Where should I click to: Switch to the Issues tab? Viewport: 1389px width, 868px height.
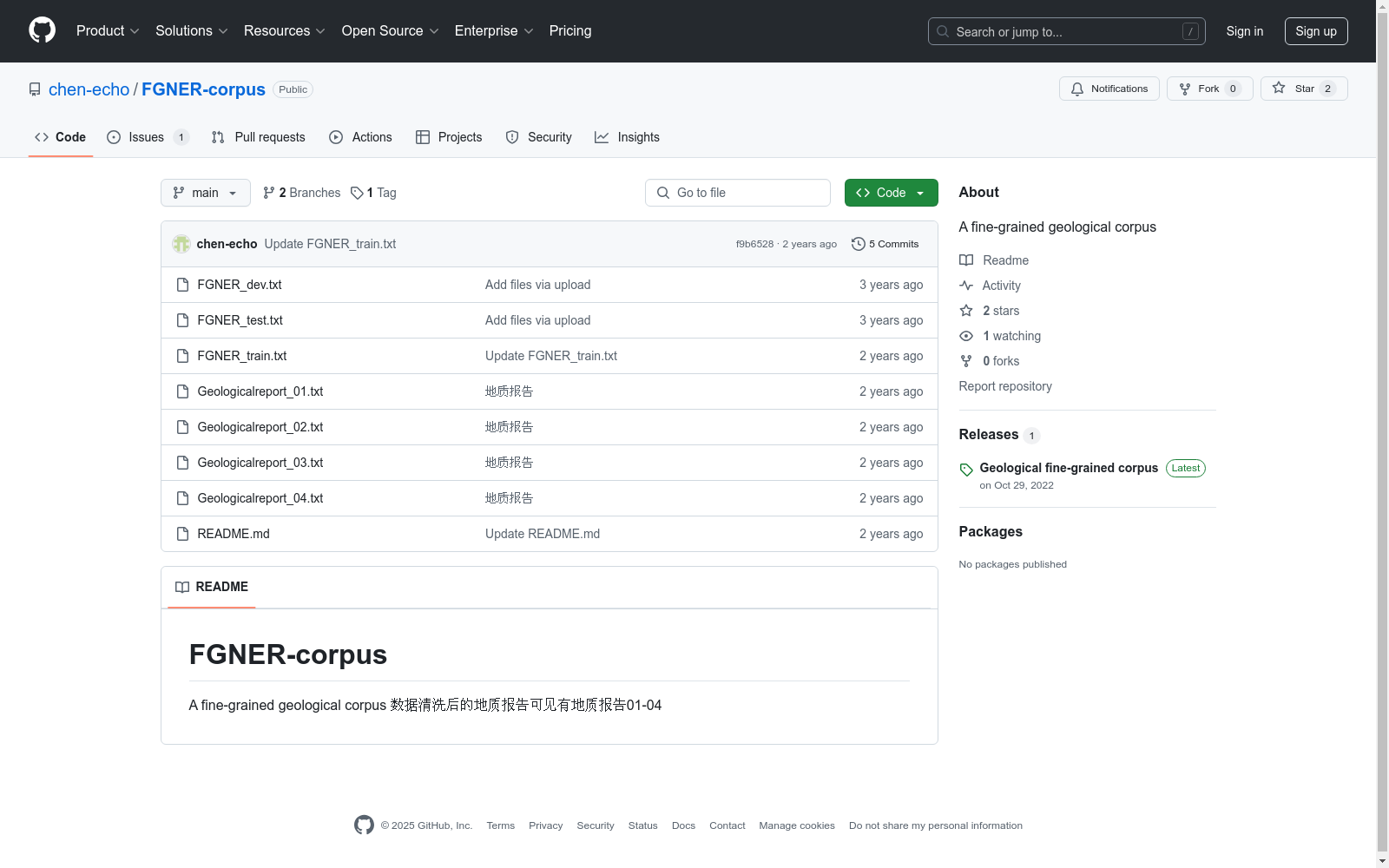[x=148, y=137]
